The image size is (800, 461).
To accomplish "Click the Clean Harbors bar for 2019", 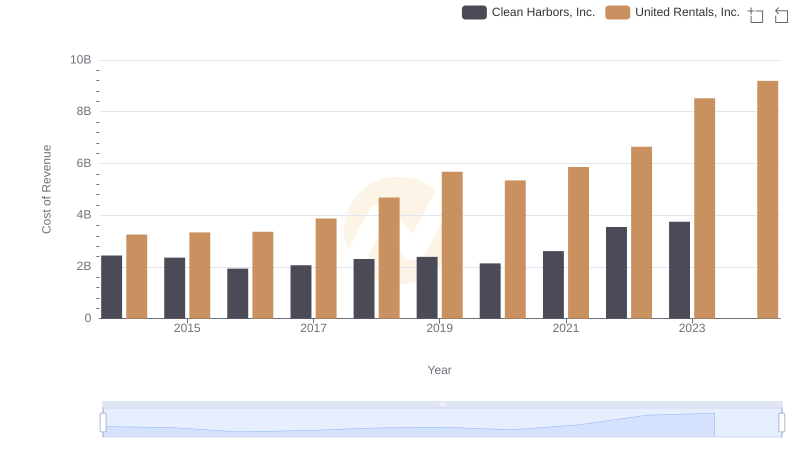I will (427, 288).
